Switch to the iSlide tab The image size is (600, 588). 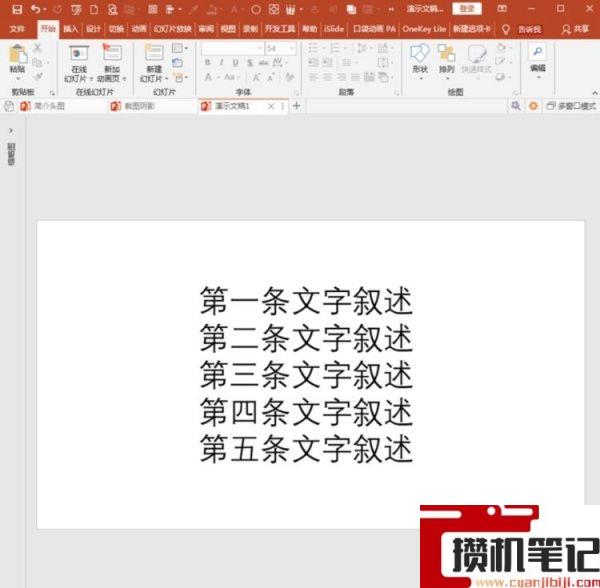[x=334, y=29]
